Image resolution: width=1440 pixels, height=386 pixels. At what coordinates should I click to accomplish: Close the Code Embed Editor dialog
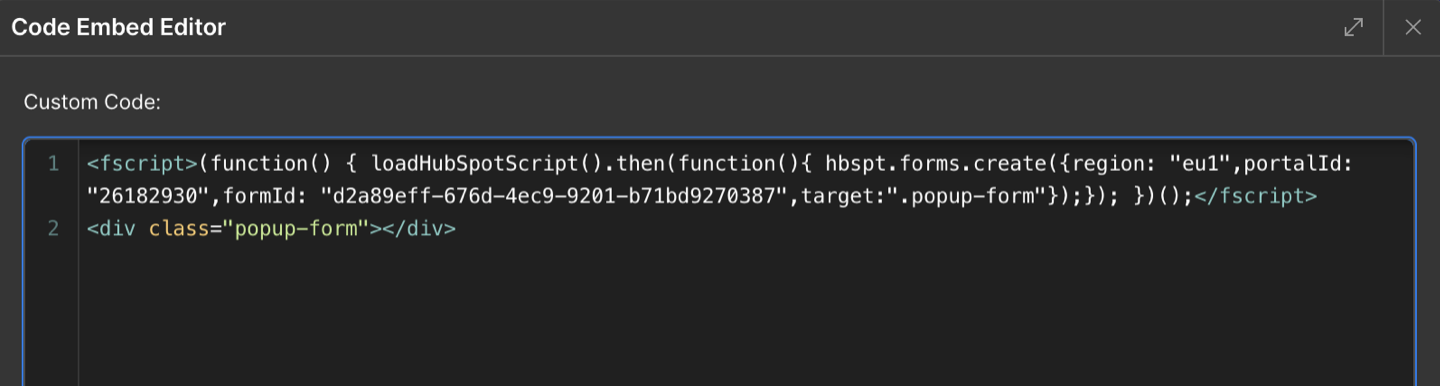[x=1413, y=27]
